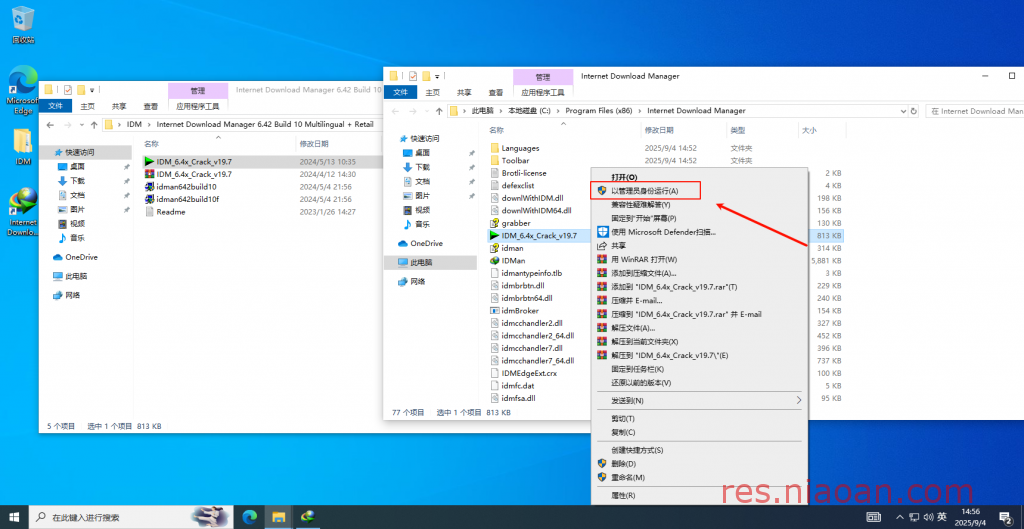Image resolution: width=1024 pixels, height=529 pixels.
Task: Click Program Files (x86) breadcrumb
Action: [x=601, y=111]
